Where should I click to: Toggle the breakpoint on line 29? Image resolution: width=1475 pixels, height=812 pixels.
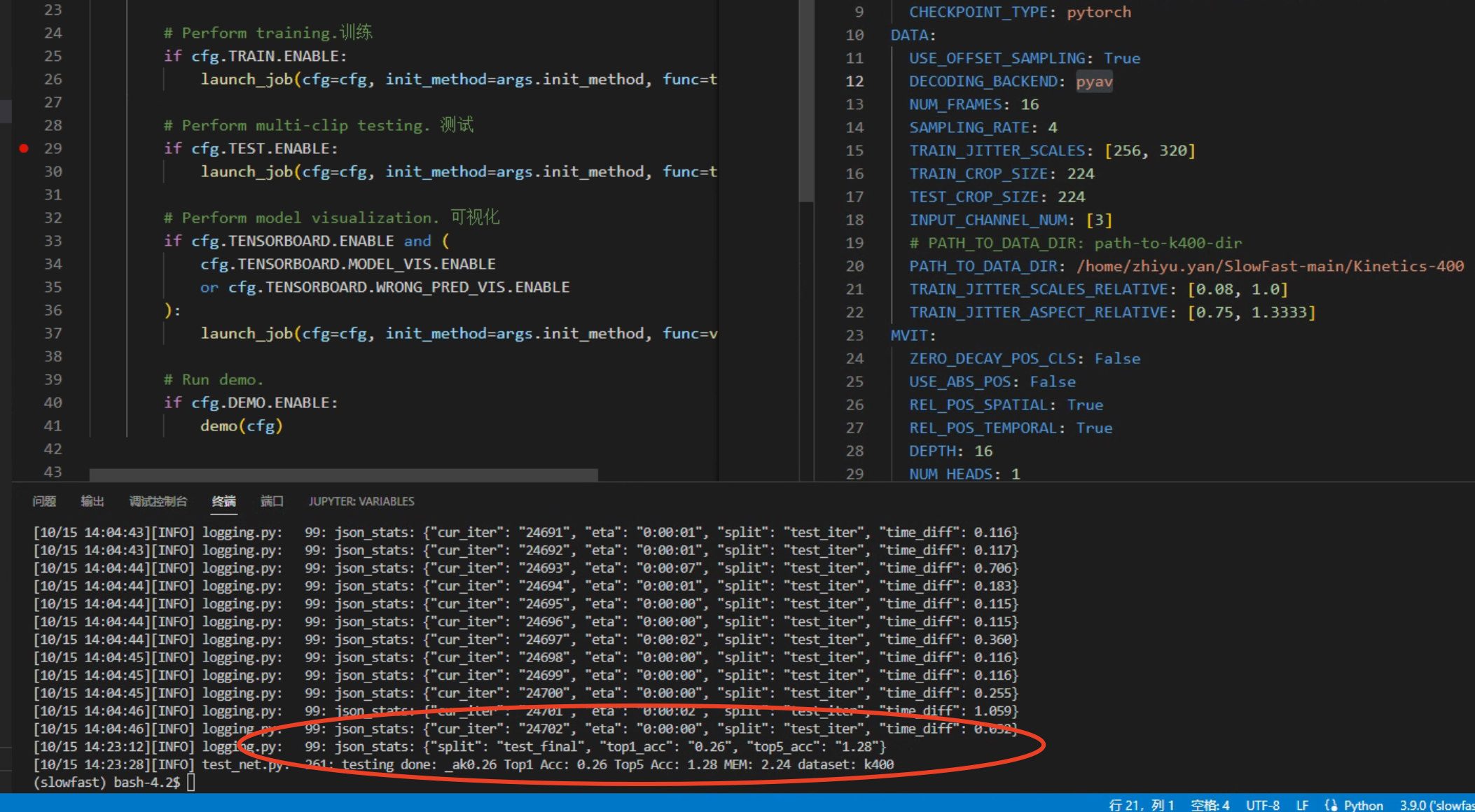point(23,148)
